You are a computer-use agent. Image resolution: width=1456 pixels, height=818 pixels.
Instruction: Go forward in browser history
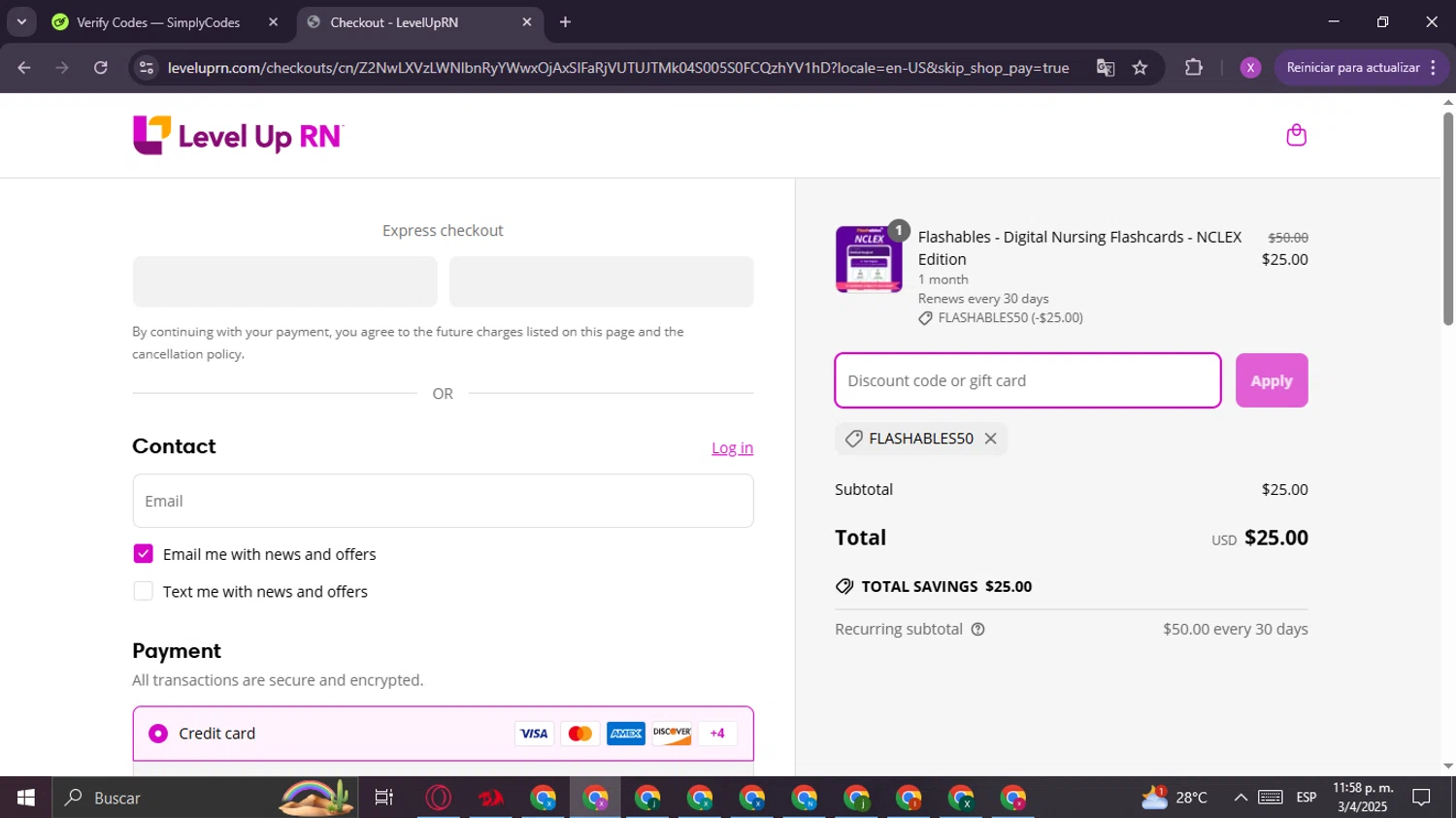coord(62,68)
